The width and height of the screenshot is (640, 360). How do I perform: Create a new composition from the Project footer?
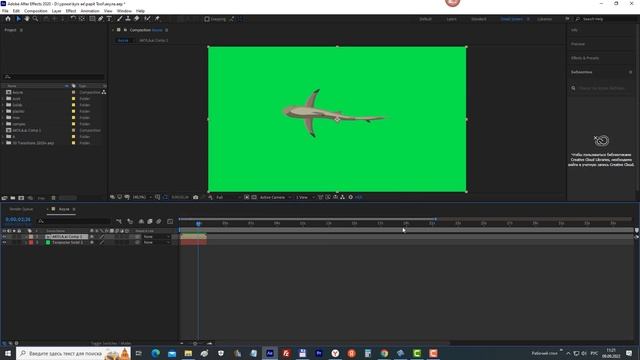21,198
